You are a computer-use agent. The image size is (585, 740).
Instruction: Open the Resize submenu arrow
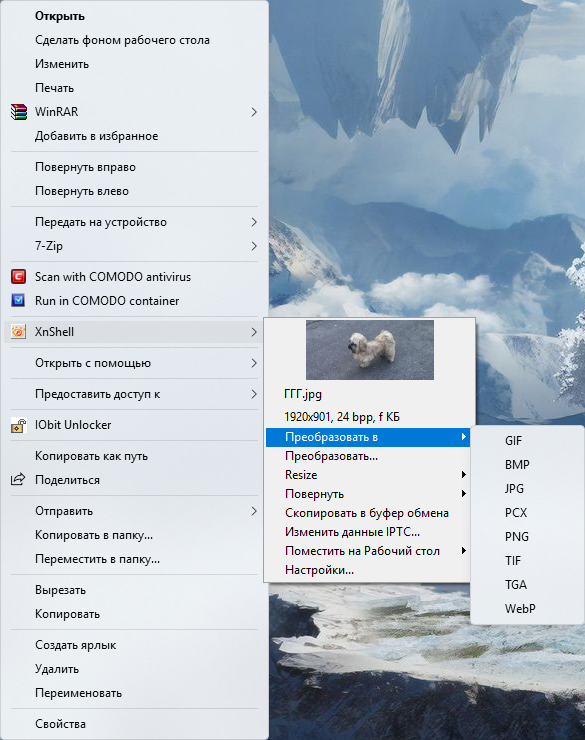(x=464, y=475)
